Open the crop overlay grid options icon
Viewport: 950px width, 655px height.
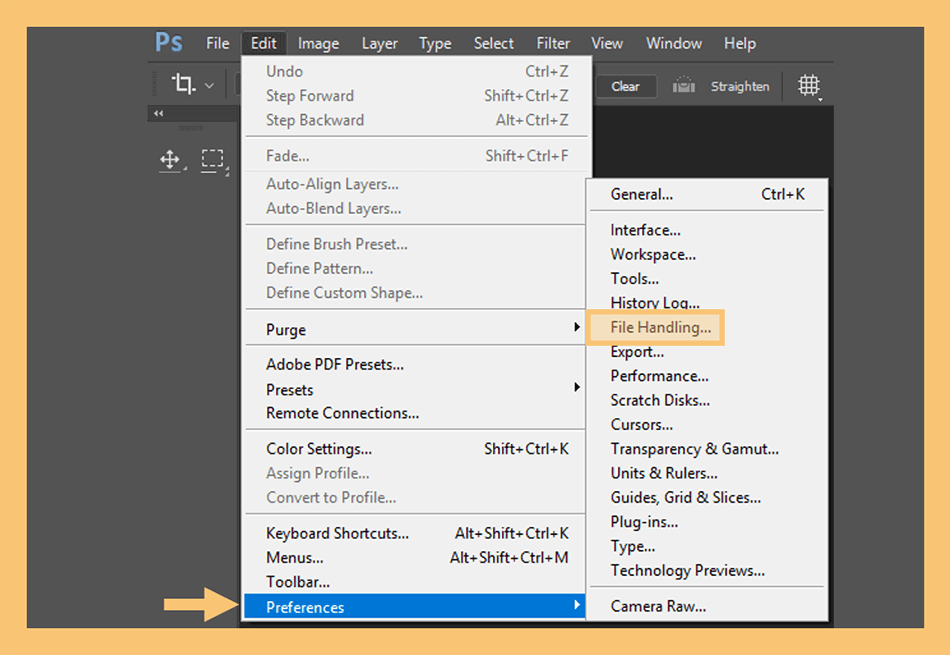click(809, 85)
